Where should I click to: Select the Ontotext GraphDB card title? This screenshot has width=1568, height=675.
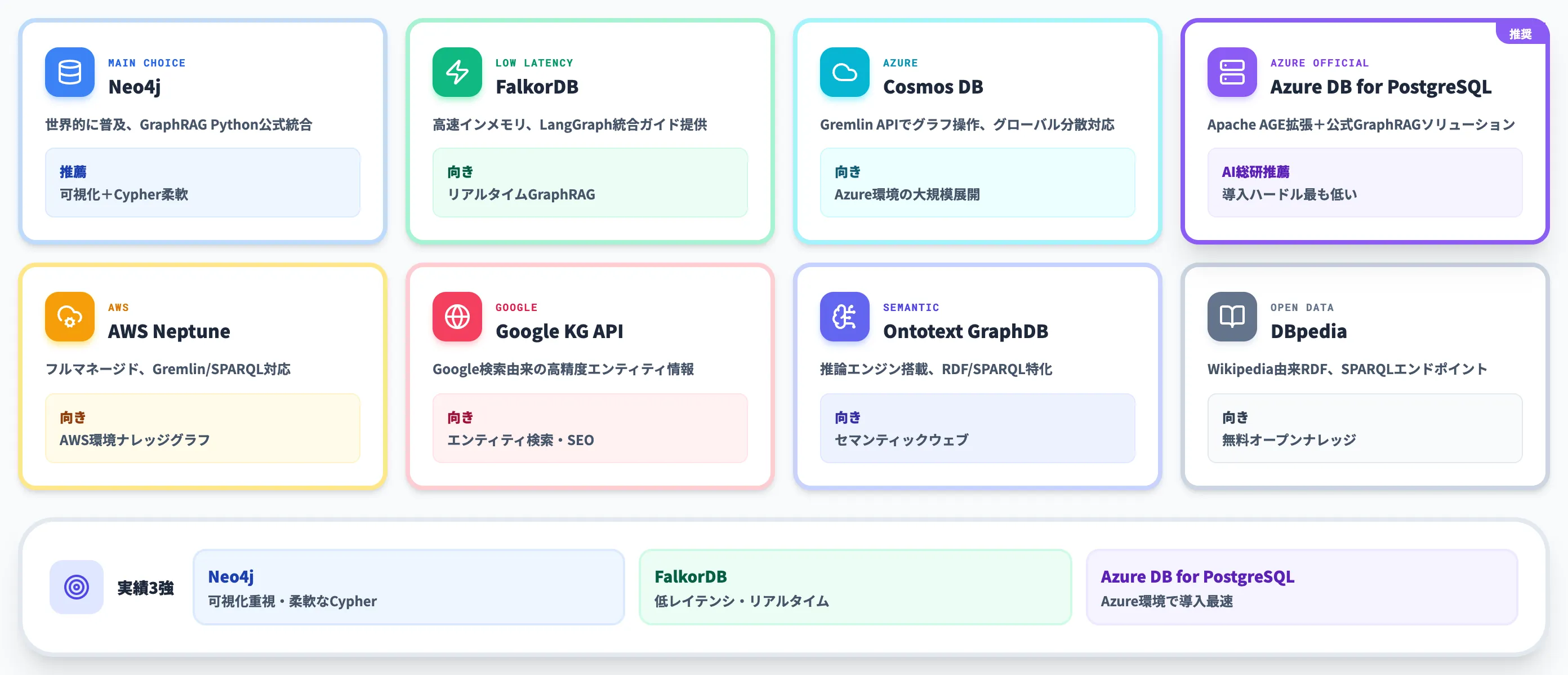pos(965,331)
